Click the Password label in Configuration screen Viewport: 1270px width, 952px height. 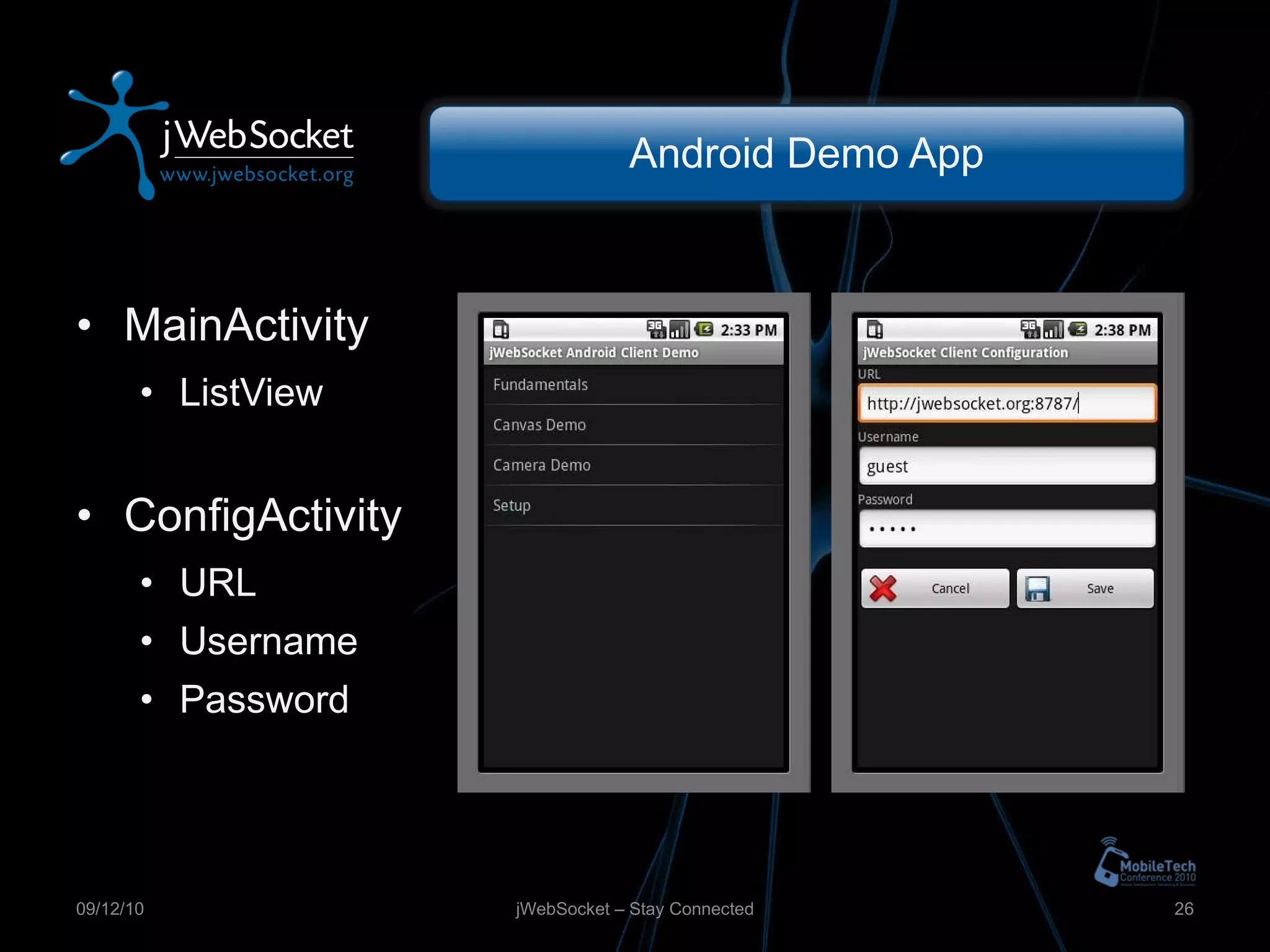[x=885, y=500]
